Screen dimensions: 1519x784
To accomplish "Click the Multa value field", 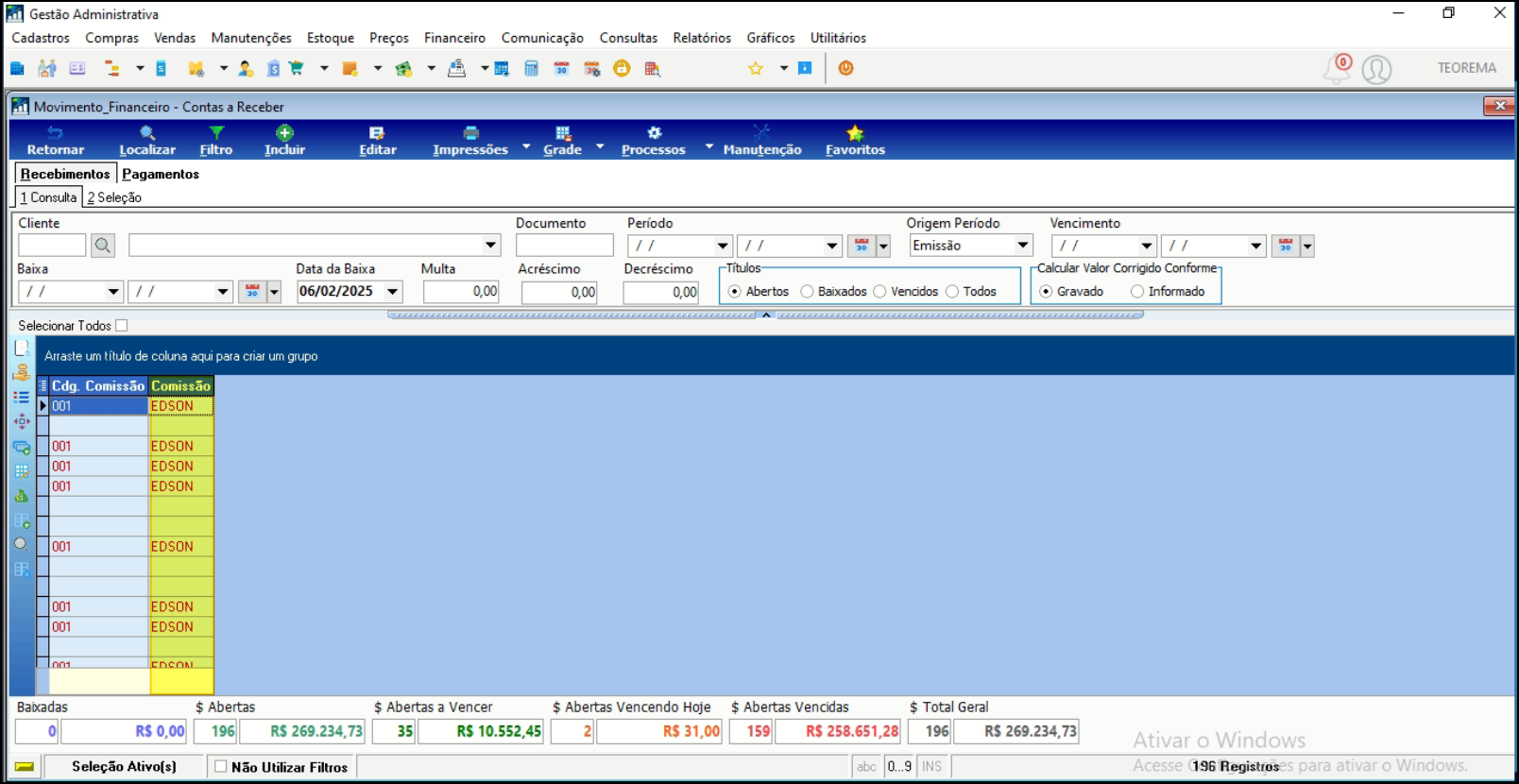I will [x=461, y=292].
